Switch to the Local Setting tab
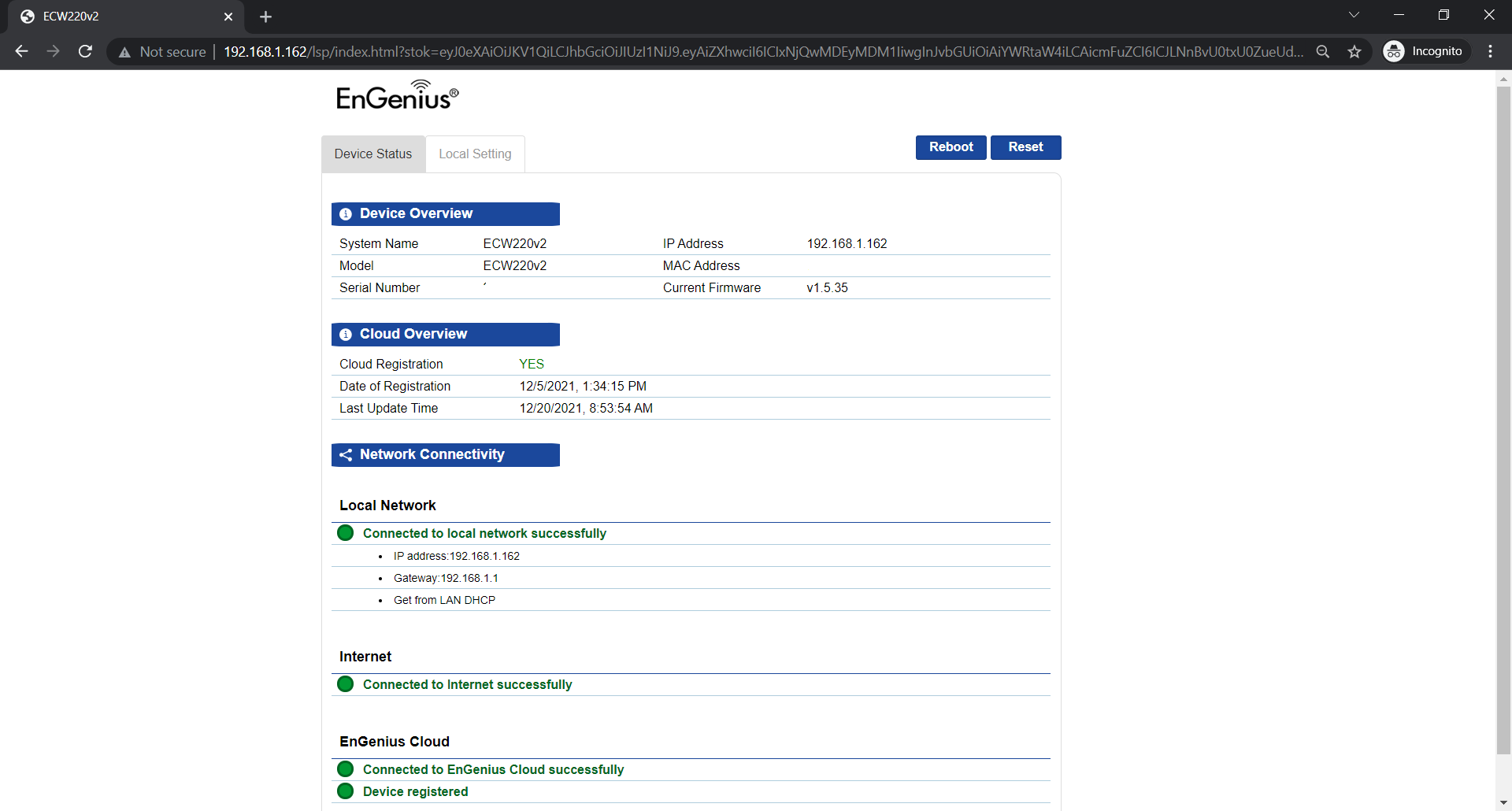The width and height of the screenshot is (1512, 811). 475,154
